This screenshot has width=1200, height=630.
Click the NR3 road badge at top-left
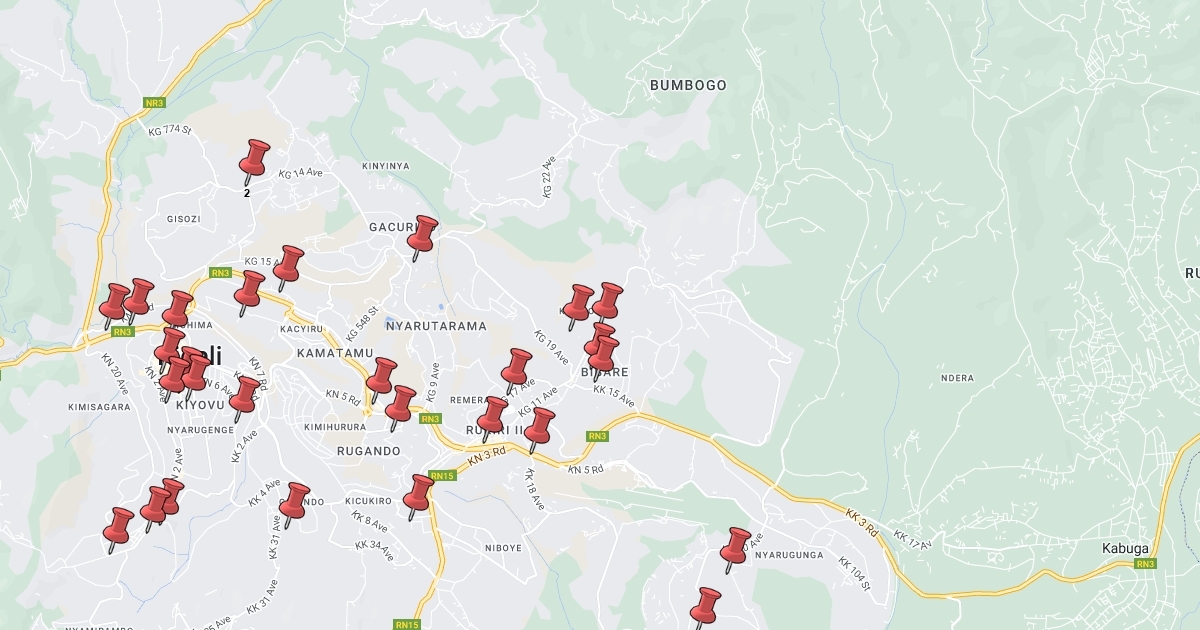(x=154, y=103)
